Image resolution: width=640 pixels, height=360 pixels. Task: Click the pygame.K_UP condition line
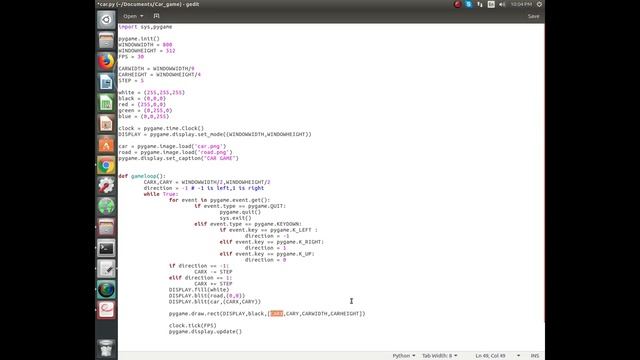tap(267, 254)
